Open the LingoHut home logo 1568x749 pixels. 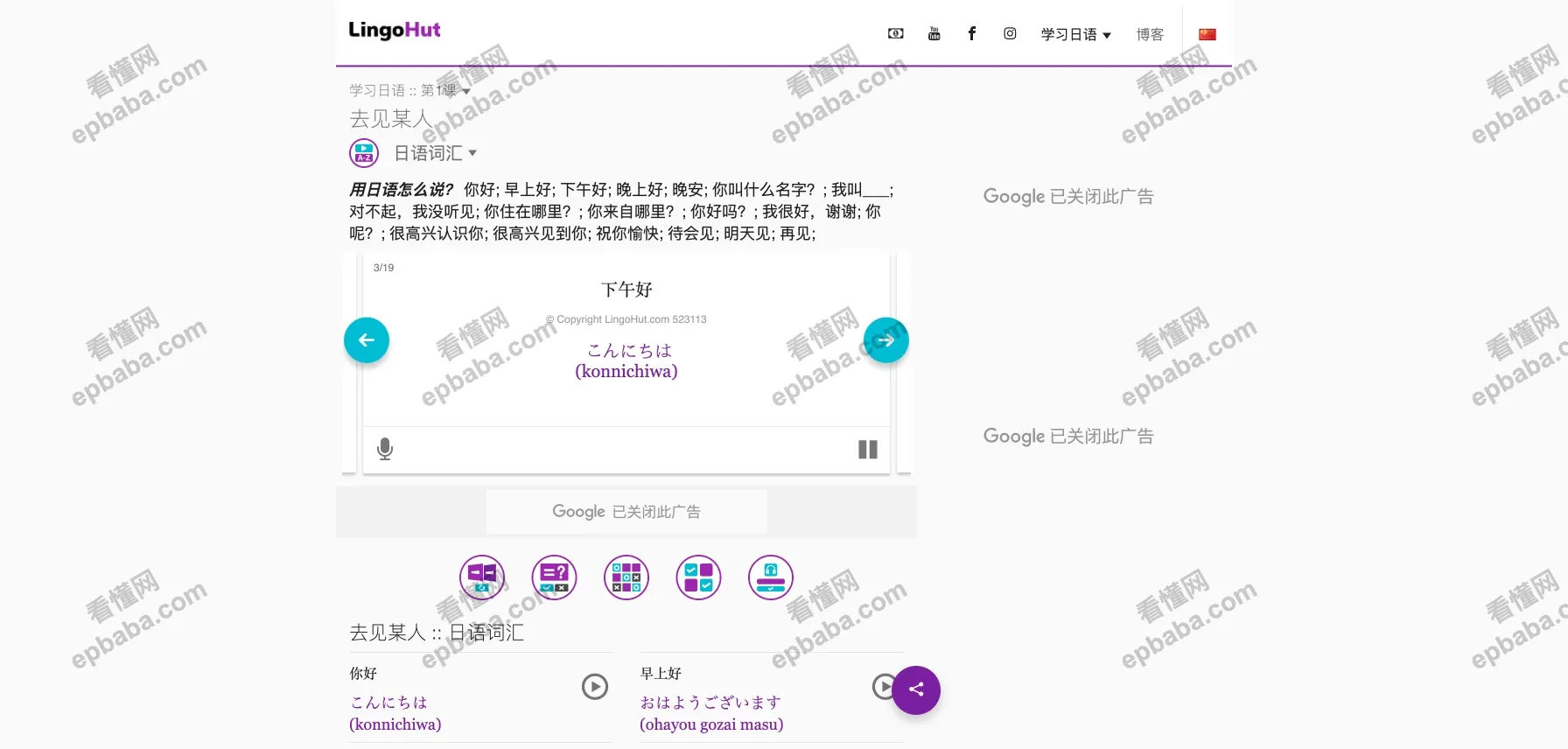pos(394,31)
